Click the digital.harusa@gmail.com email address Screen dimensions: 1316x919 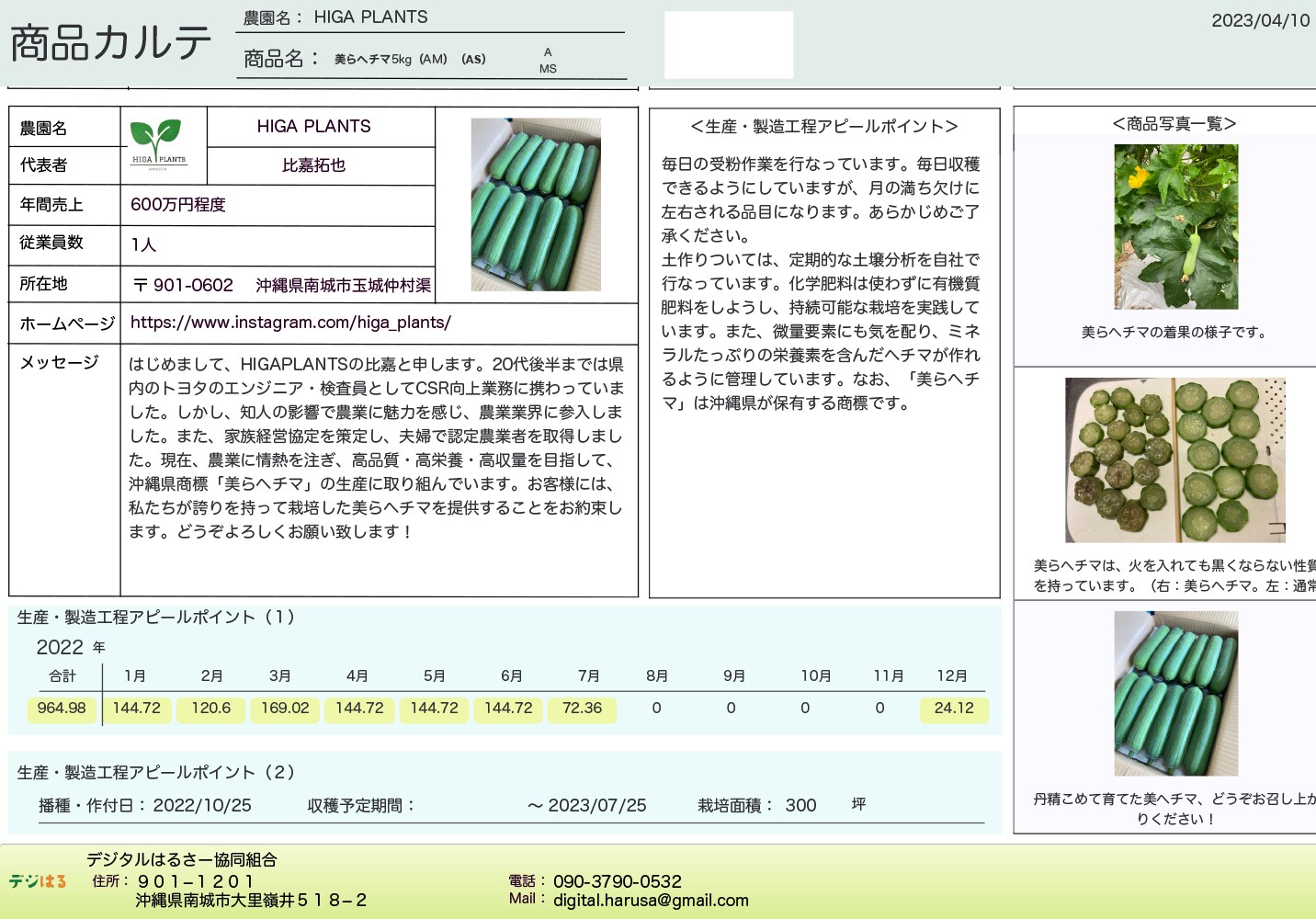pos(651,901)
